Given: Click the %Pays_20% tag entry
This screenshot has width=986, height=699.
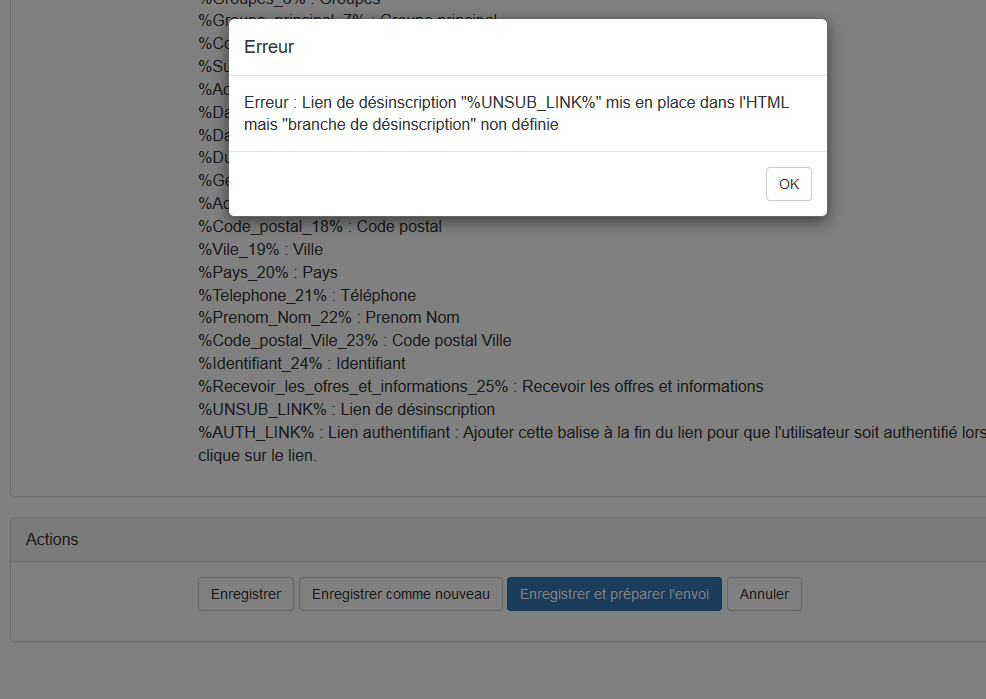Looking at the screenshot, I should pos(267,272).
